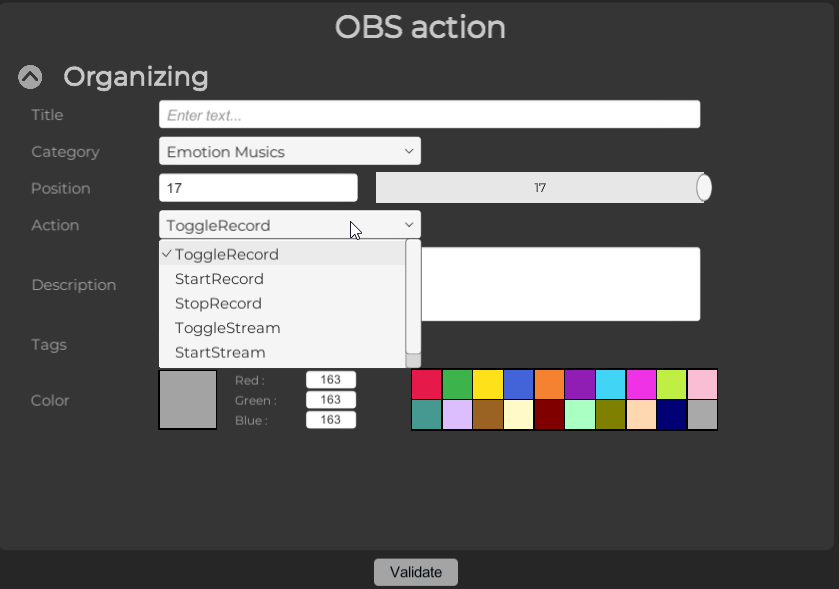Viewport: 839px width, 589px height.
Task: Choose StopRecord from the action list
Action: pyautogui.click(x=283, y=303)
